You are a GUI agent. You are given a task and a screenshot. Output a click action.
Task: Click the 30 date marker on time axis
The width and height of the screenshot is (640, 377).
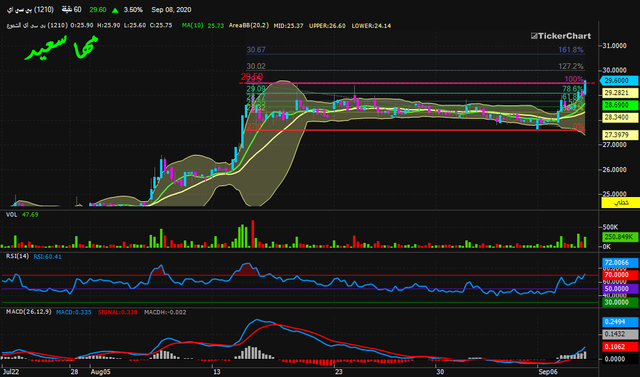point(440,372)
